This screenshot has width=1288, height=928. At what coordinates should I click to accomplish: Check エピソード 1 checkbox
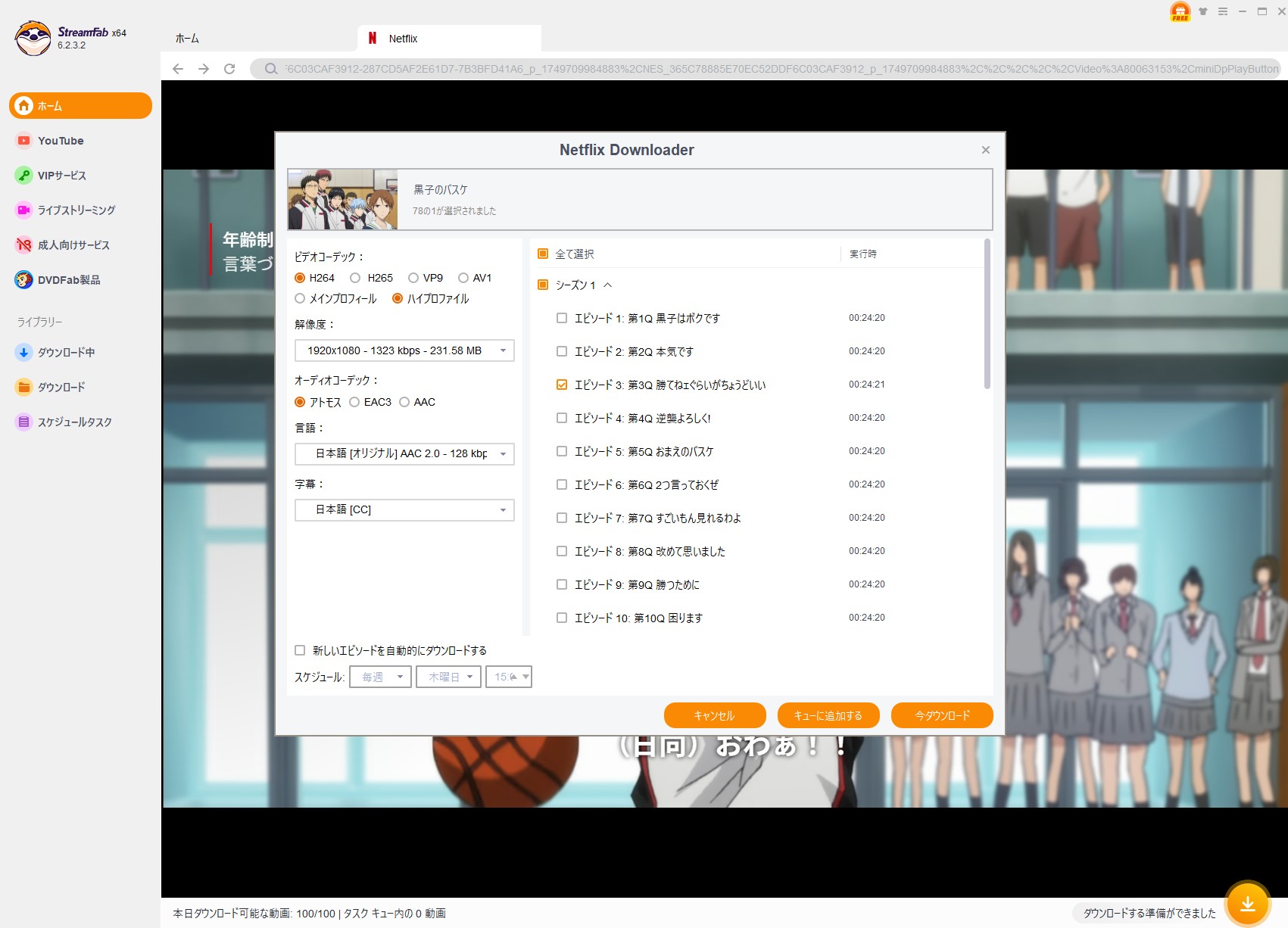[x=562, y=318]
